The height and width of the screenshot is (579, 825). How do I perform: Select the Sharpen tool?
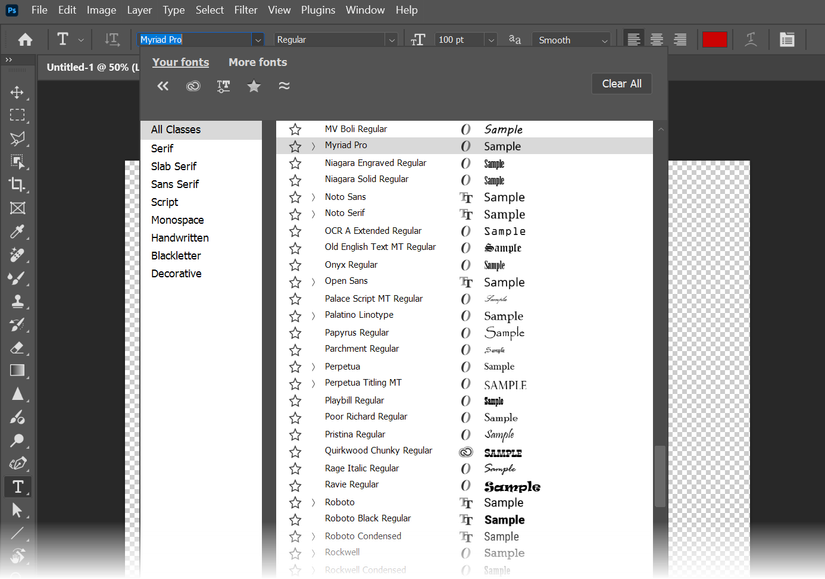click(x=17, y=394)
